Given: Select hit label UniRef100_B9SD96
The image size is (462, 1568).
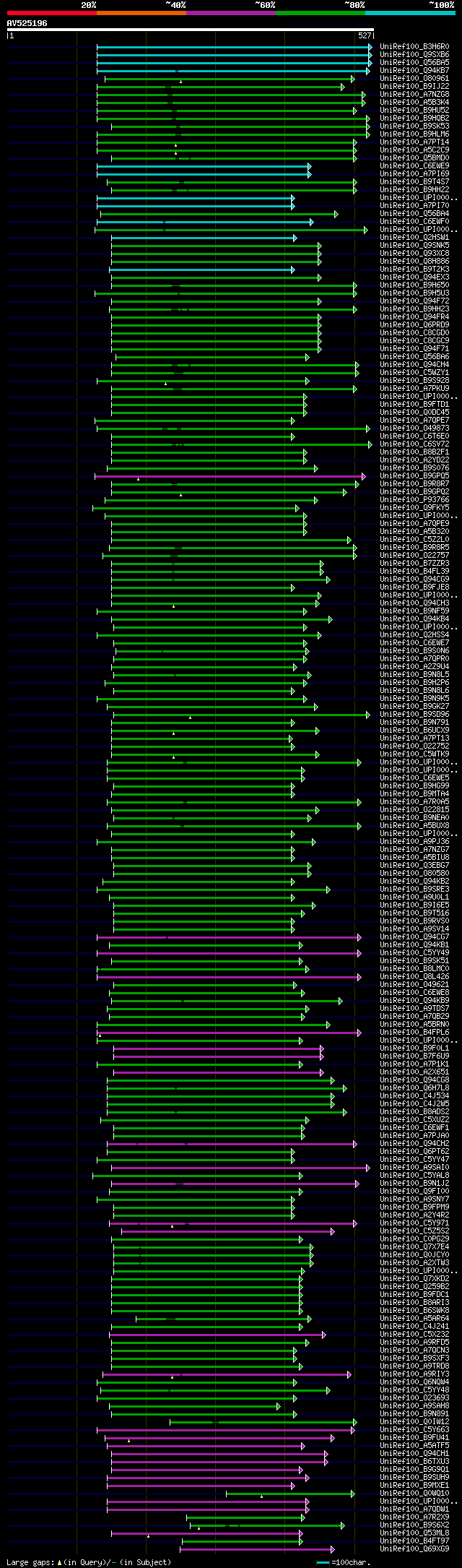Looking at the screenshot, I should (414, 715).
